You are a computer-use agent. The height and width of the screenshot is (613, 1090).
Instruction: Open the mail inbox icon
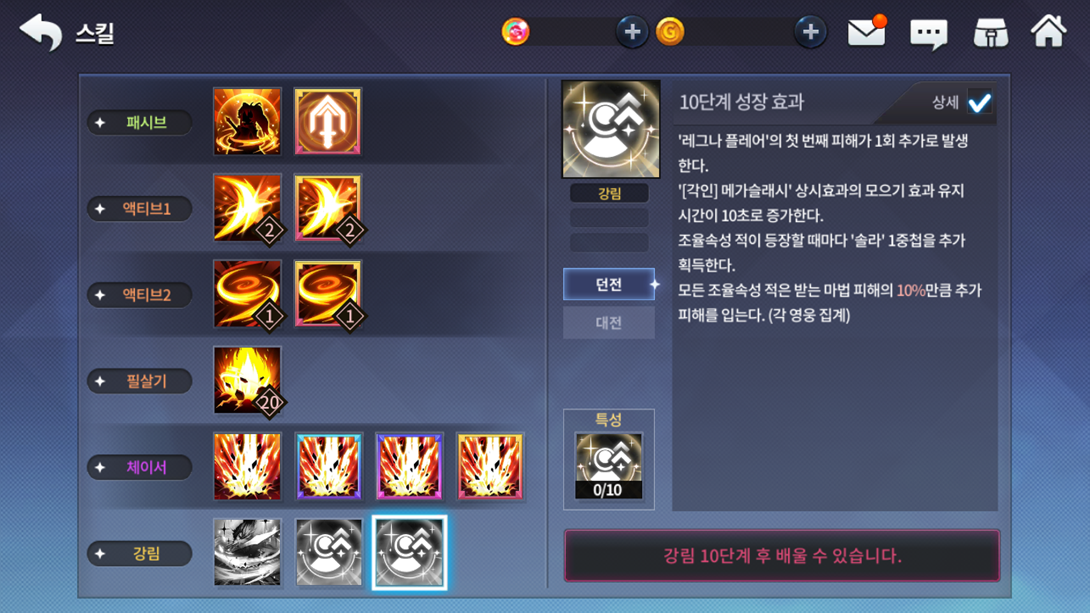866,32
